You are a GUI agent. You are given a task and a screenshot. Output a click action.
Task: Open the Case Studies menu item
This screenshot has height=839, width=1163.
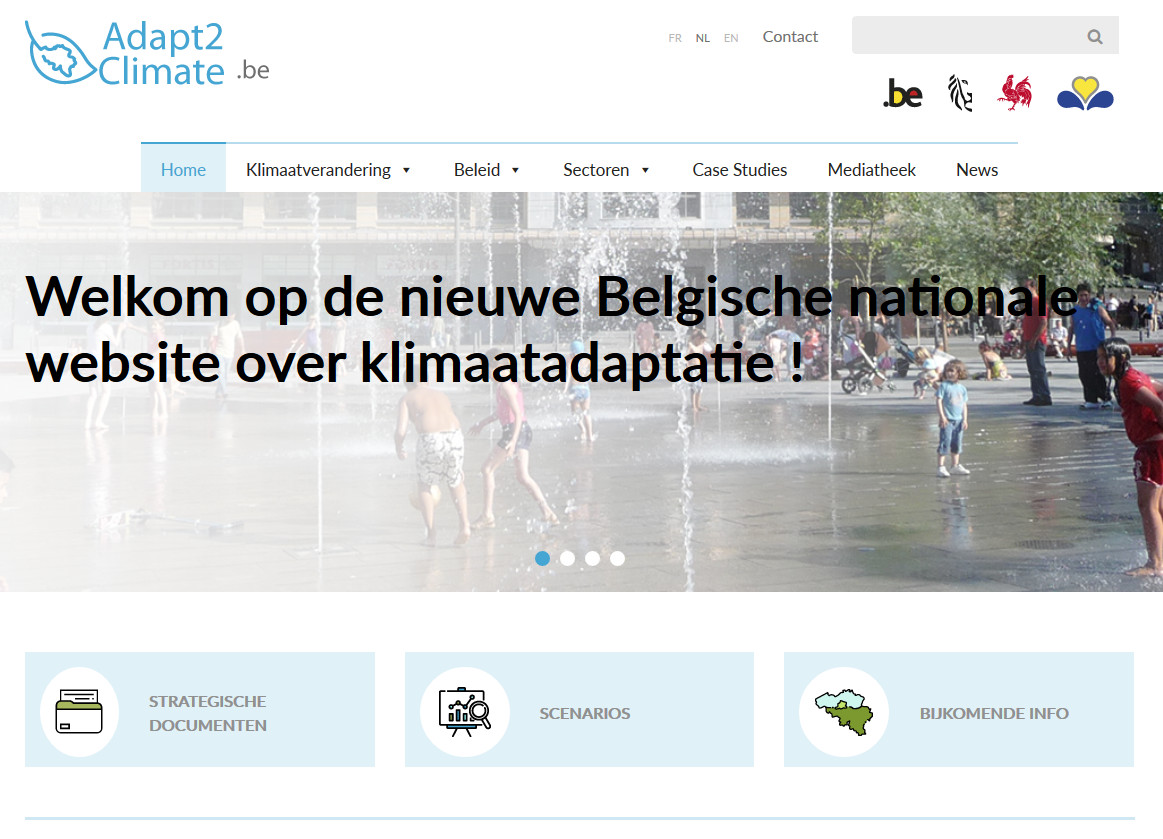pyautogui.click(x=739, y=170)
